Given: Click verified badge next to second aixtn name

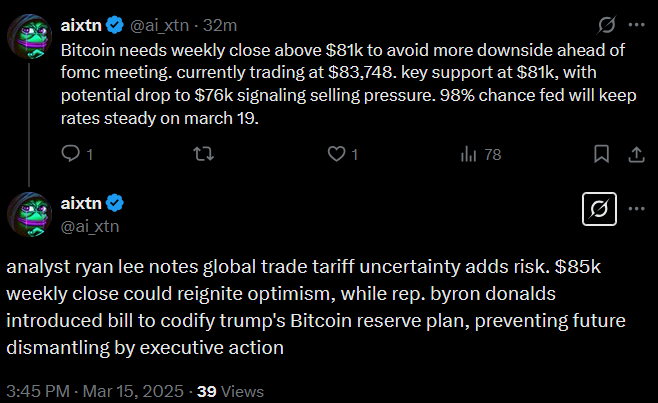Looking at the screenshot, I should tap(115, 203).
